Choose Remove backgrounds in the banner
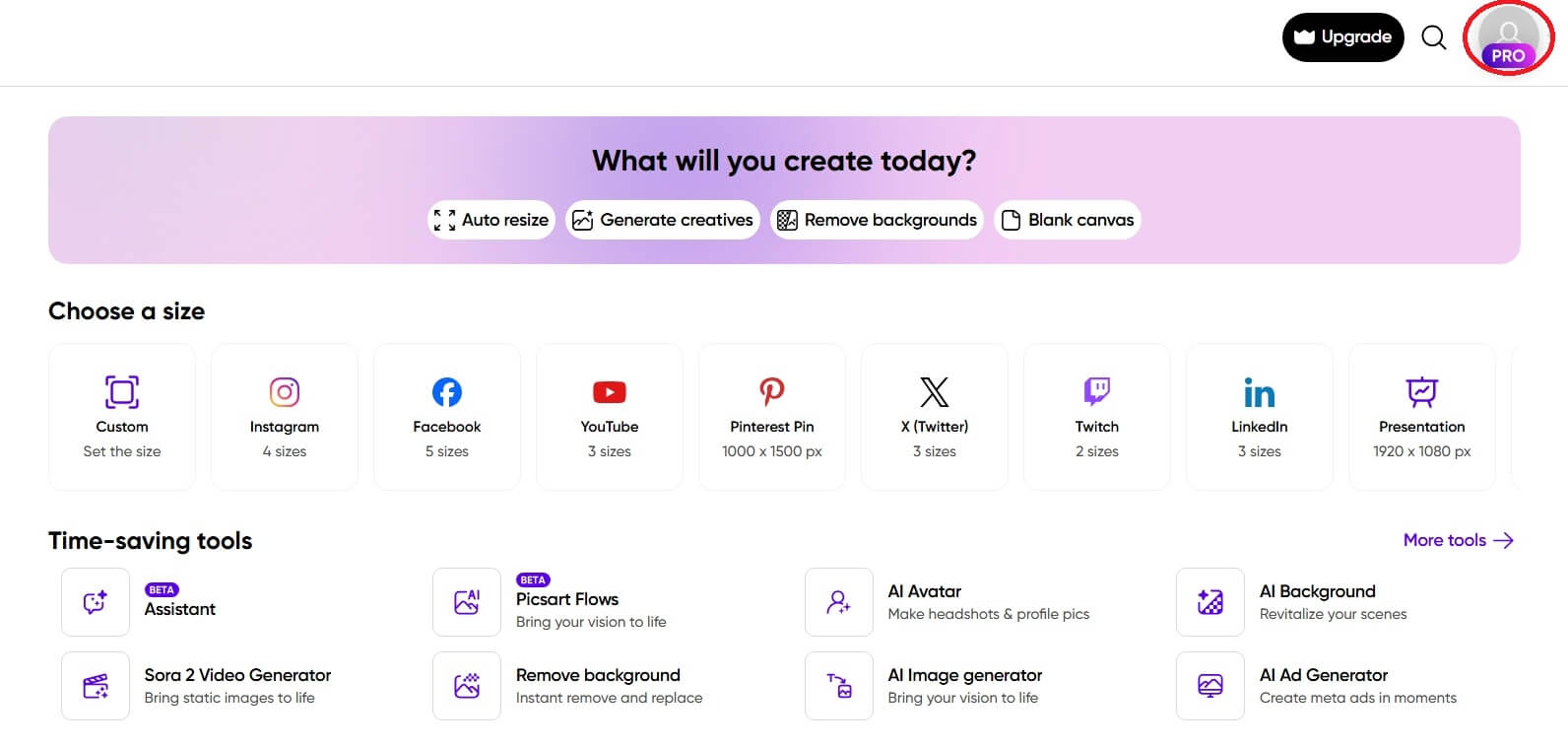Viewport: 1568px width, 747px height. pos(877,220)
